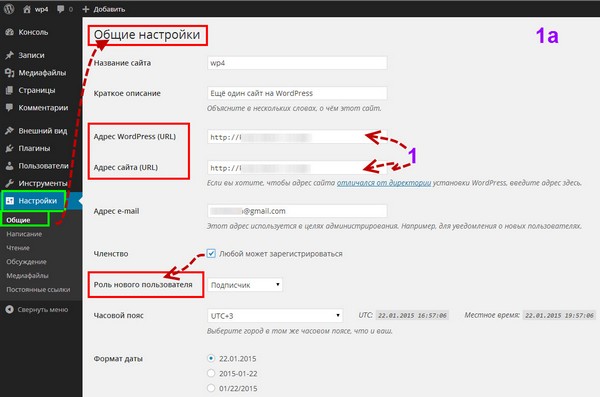Viewport: 600px width, 397px height.
Task: Focus the Название сайта field
Action: coord(297,63)
